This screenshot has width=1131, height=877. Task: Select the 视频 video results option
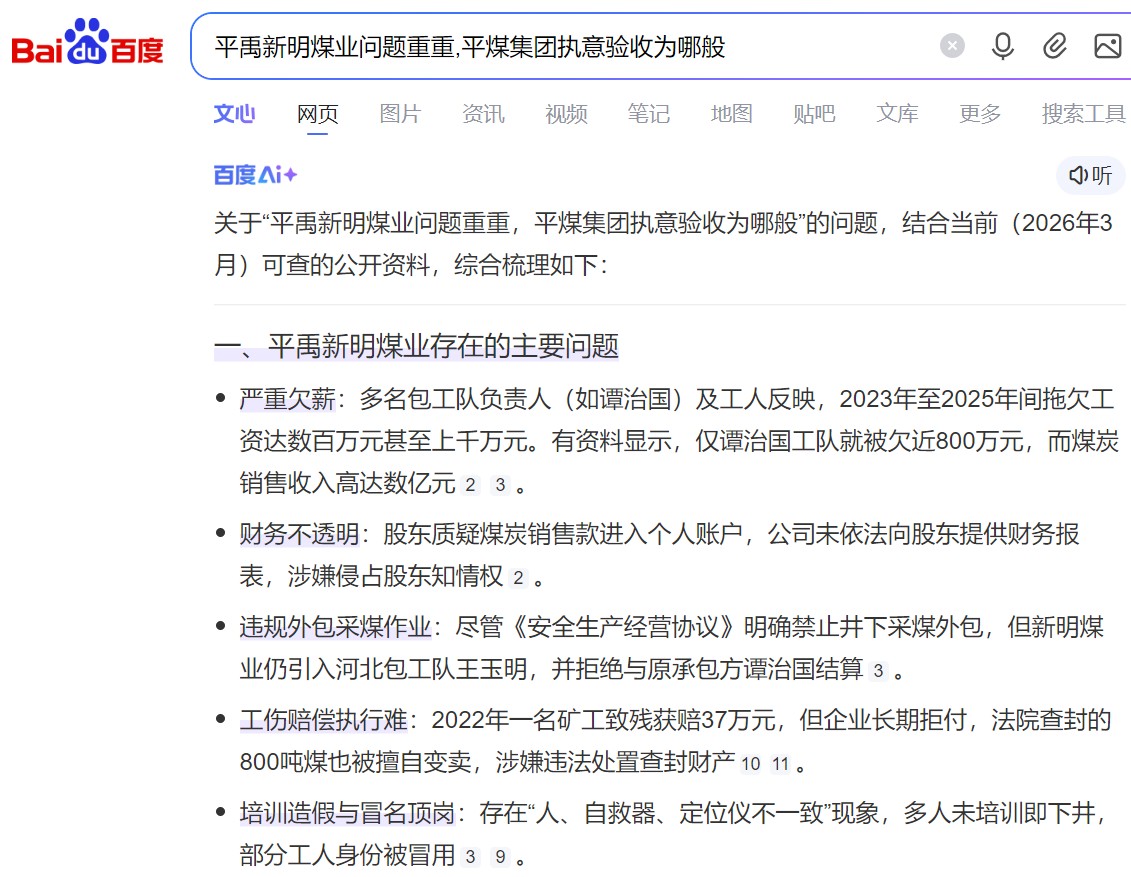point(565,114)
